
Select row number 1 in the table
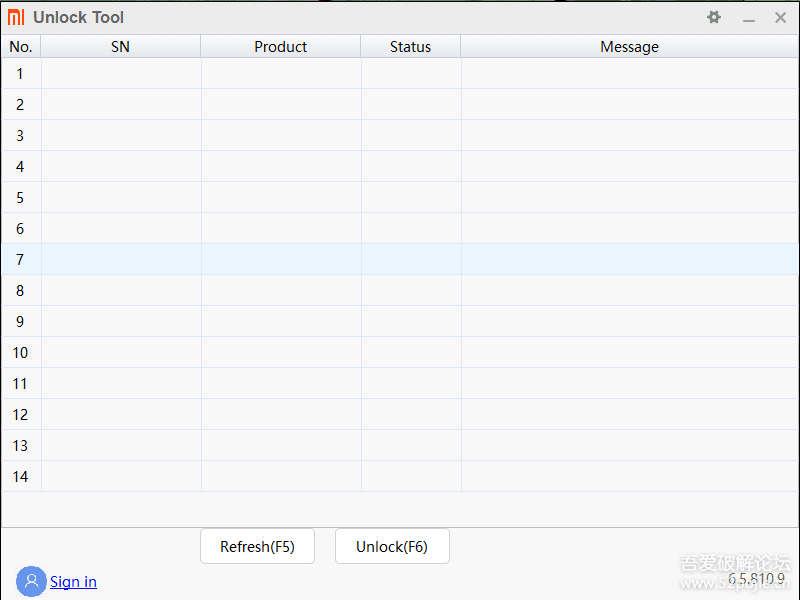pyautogui.click(x=20, y=74)
